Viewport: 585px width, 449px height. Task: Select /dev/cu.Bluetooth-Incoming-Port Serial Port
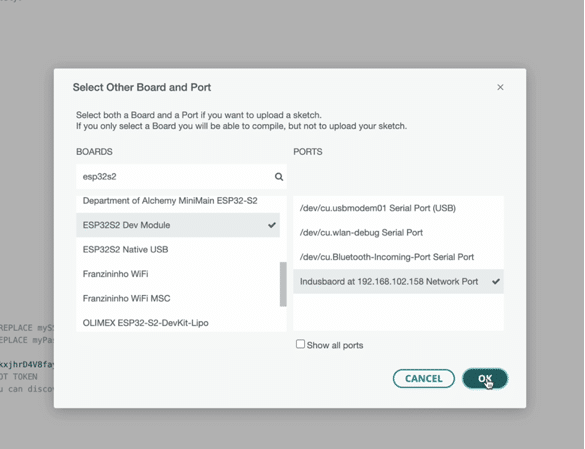(398, 257)
